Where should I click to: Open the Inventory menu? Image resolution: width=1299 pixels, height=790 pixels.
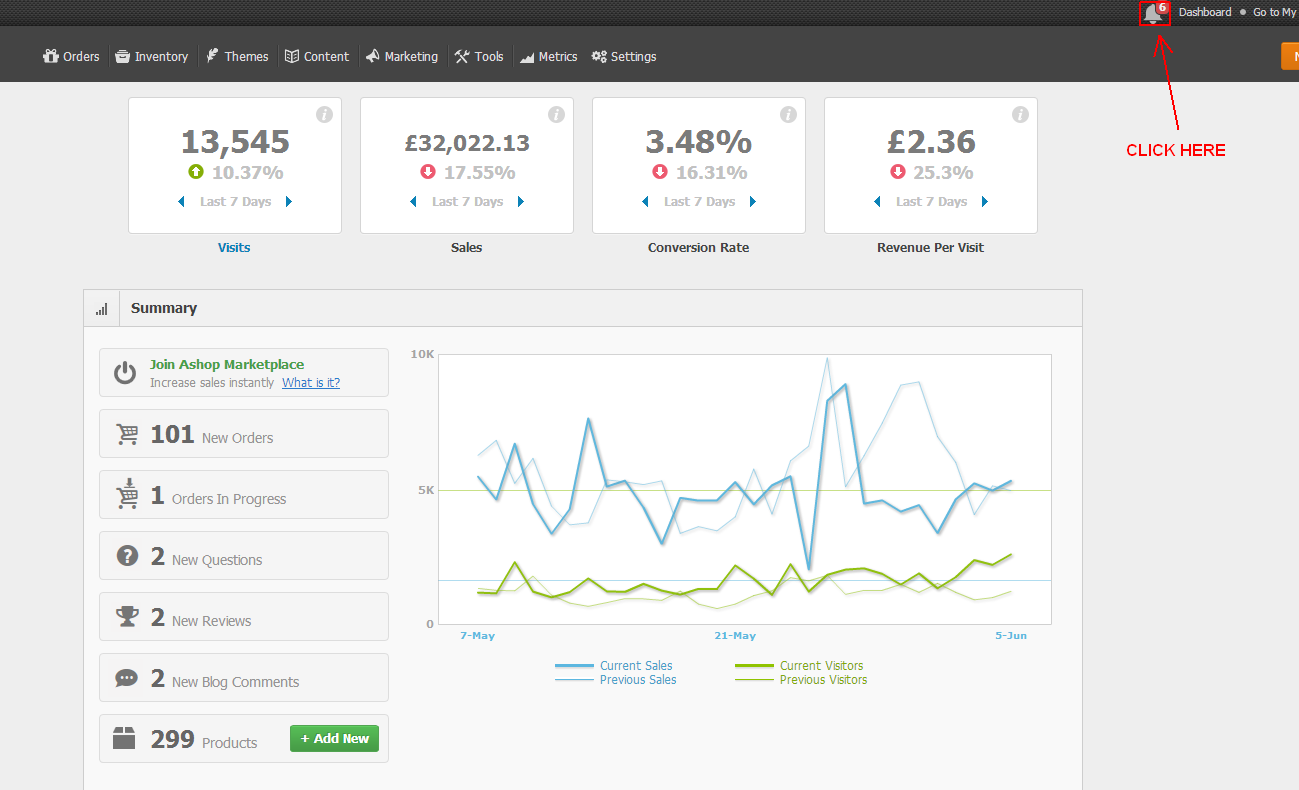tap(151, 56)
